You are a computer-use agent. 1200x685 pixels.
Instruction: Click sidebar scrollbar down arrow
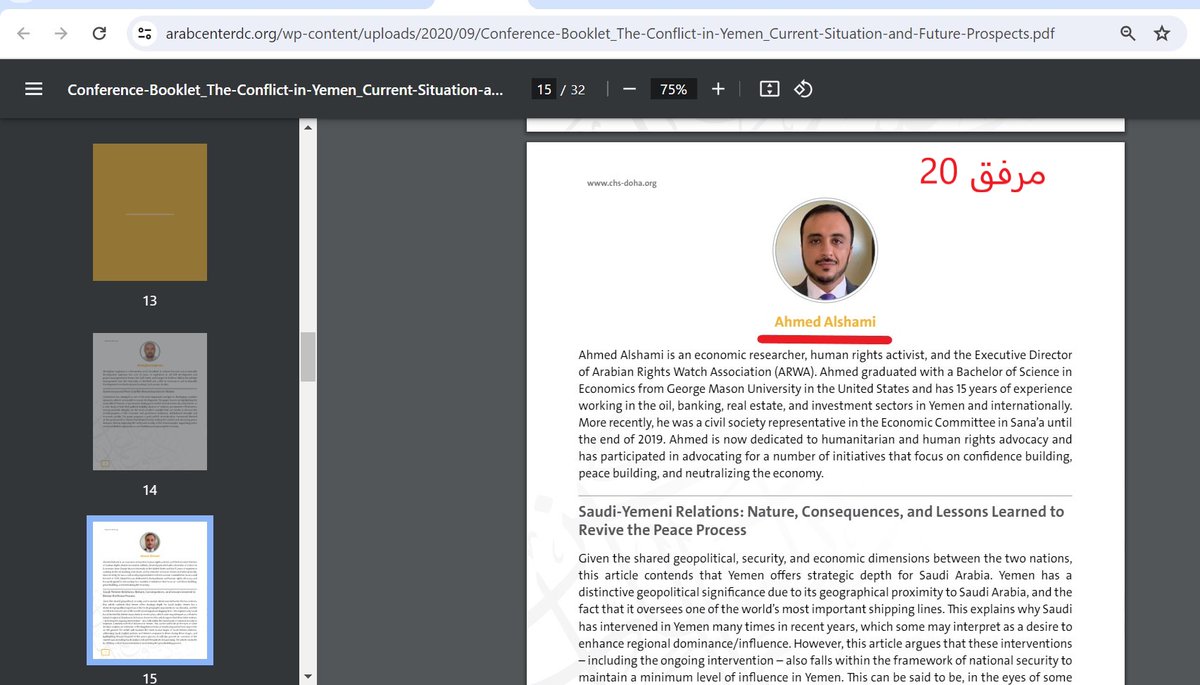[308, 677]
